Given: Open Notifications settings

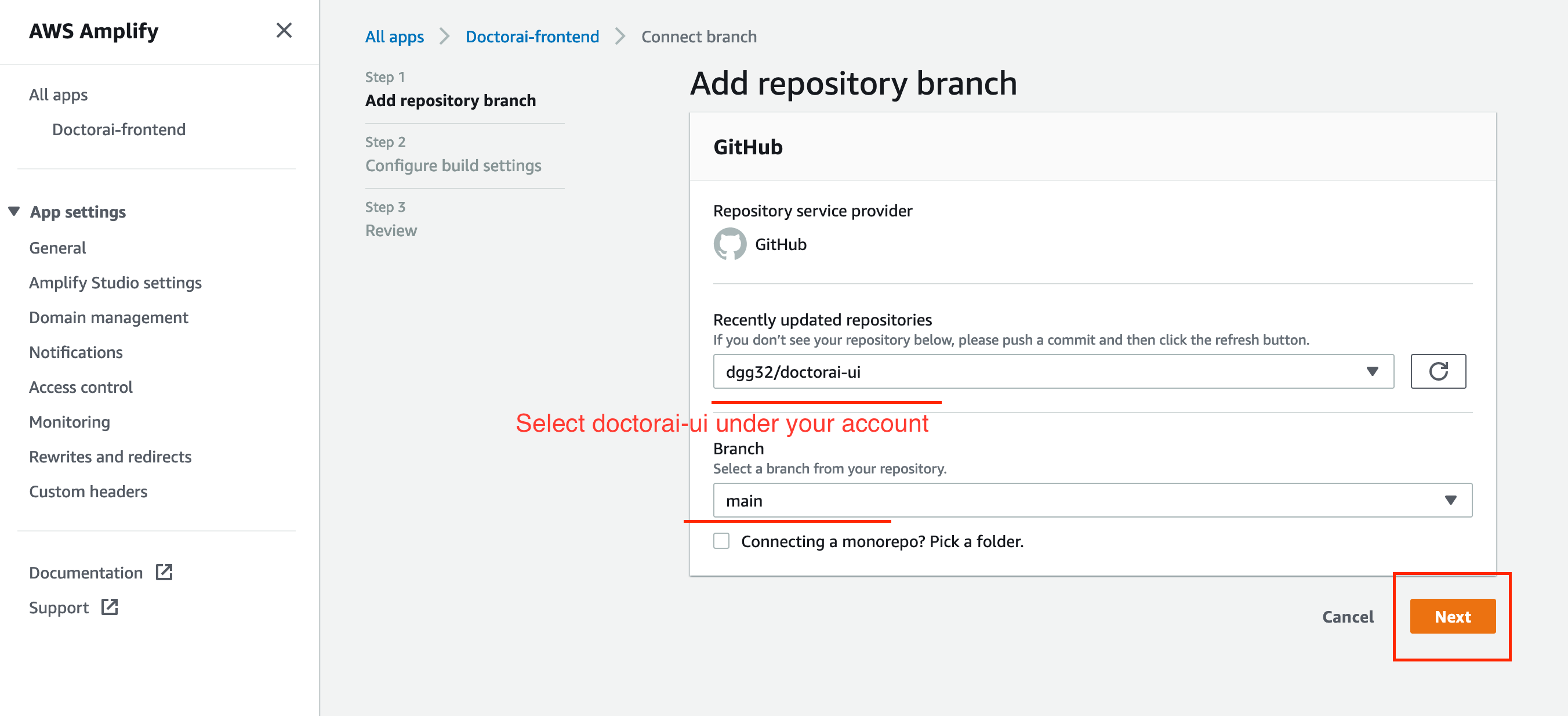Looking at the screenshot, I should (76, 353).
